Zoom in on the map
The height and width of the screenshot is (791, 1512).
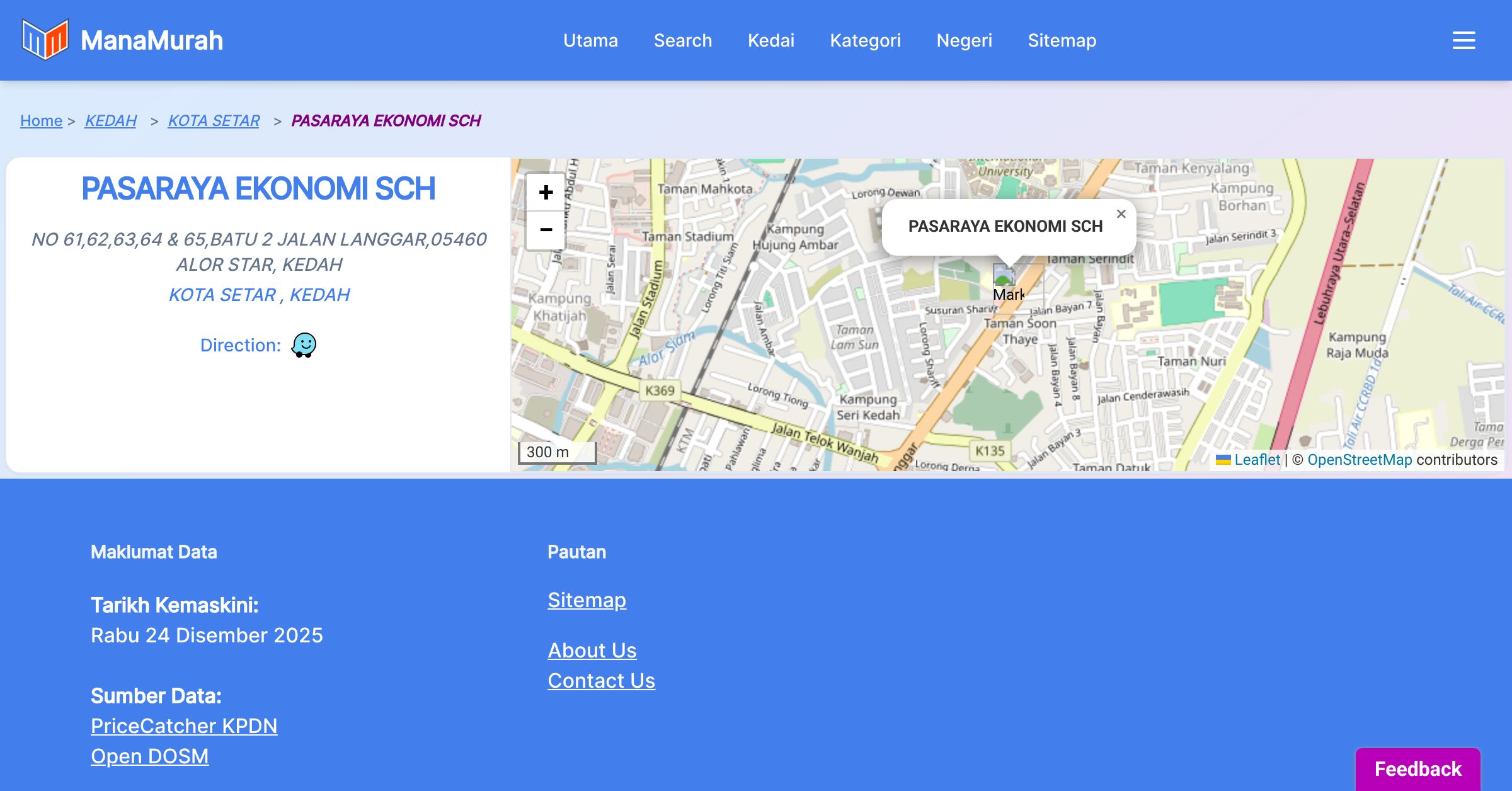coord(546,192)
